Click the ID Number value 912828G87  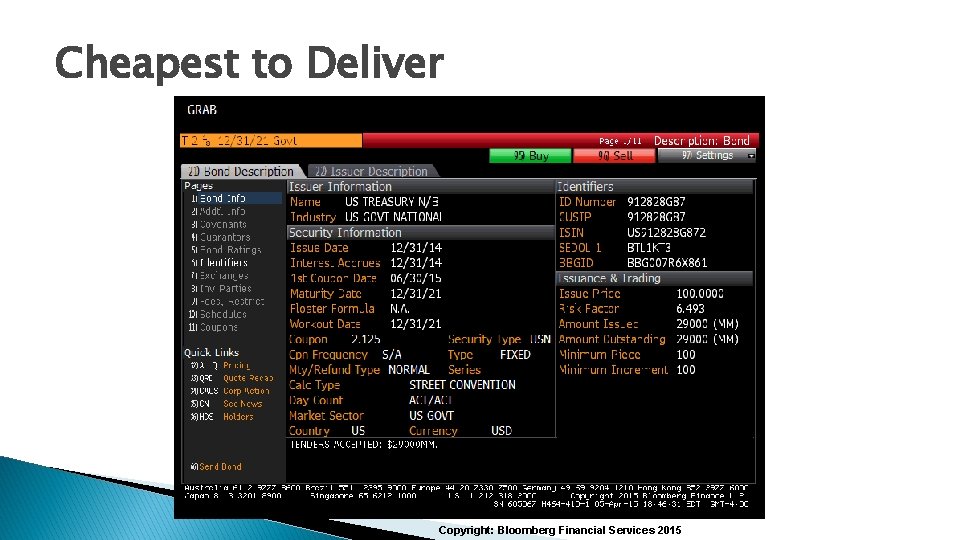[656, 202]
